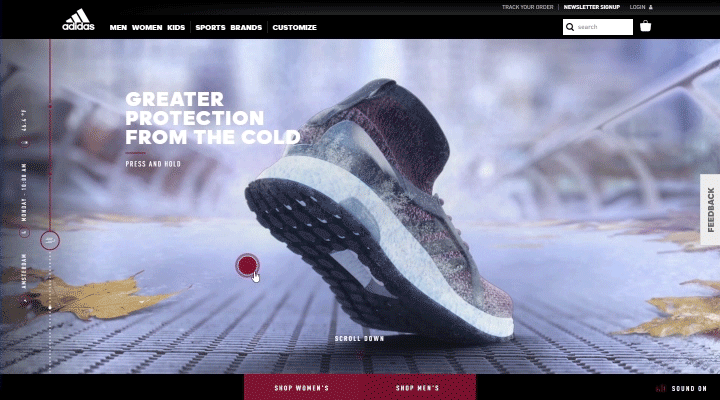Click Shop Women's button
Viewport: 720px width, 400px height.
[x=302, y=388]
